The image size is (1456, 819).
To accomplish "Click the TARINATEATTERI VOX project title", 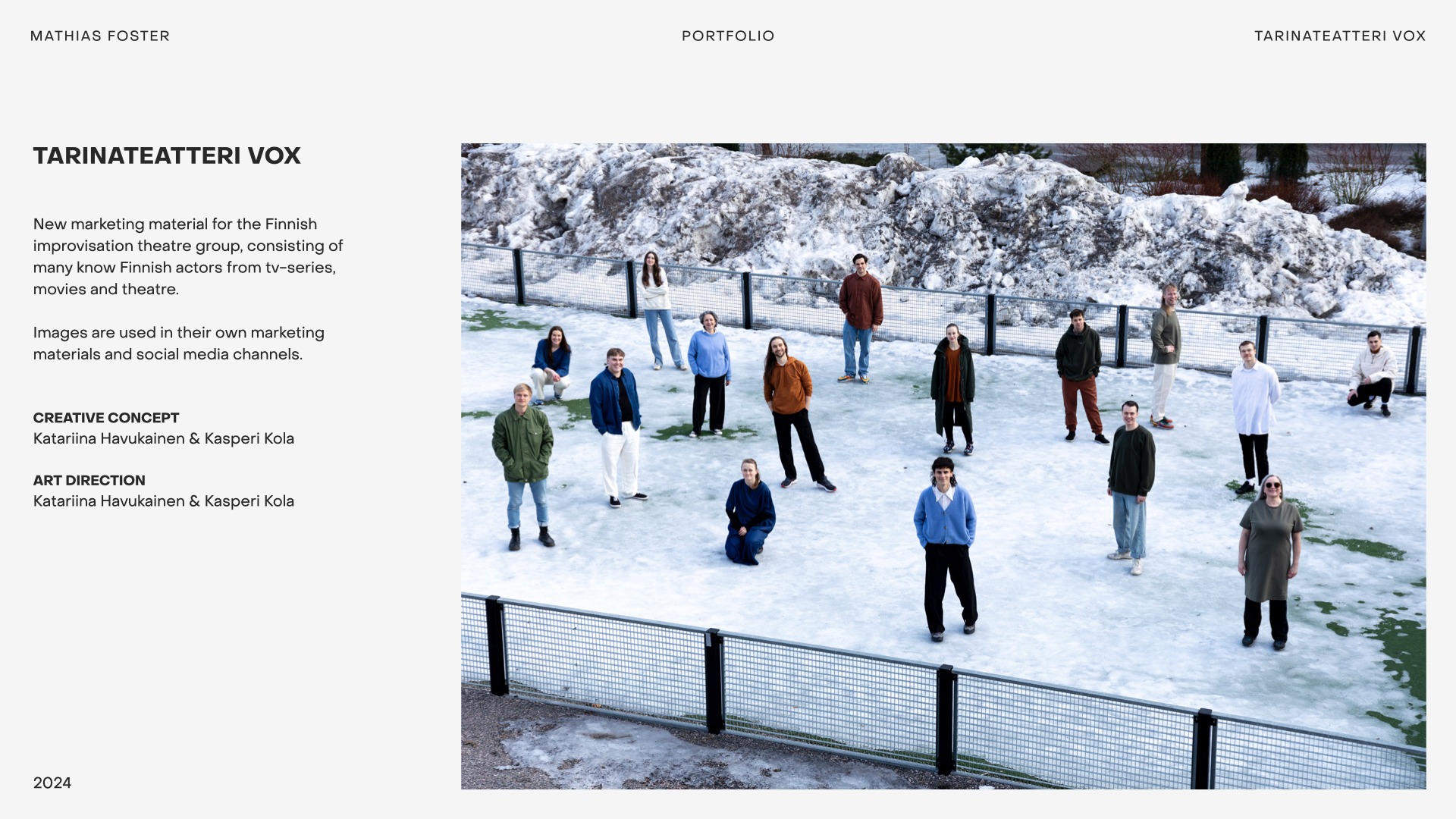I will coord(167,155).
